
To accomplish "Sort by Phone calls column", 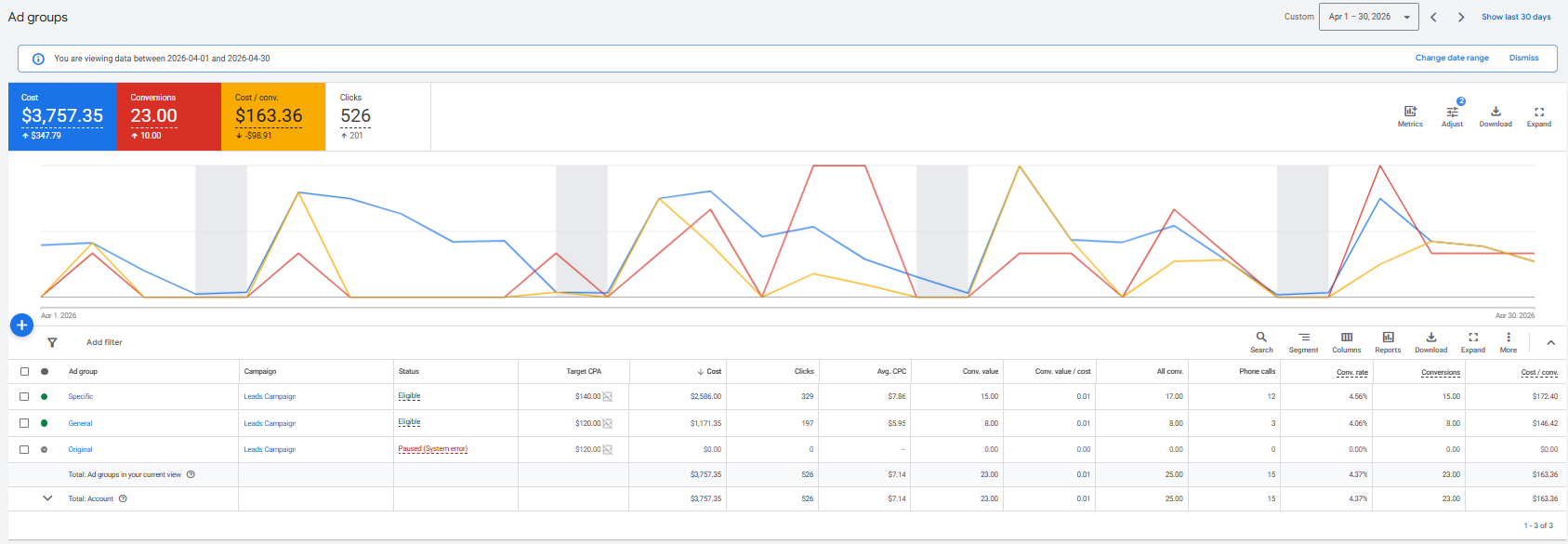I will point(1257,371).
